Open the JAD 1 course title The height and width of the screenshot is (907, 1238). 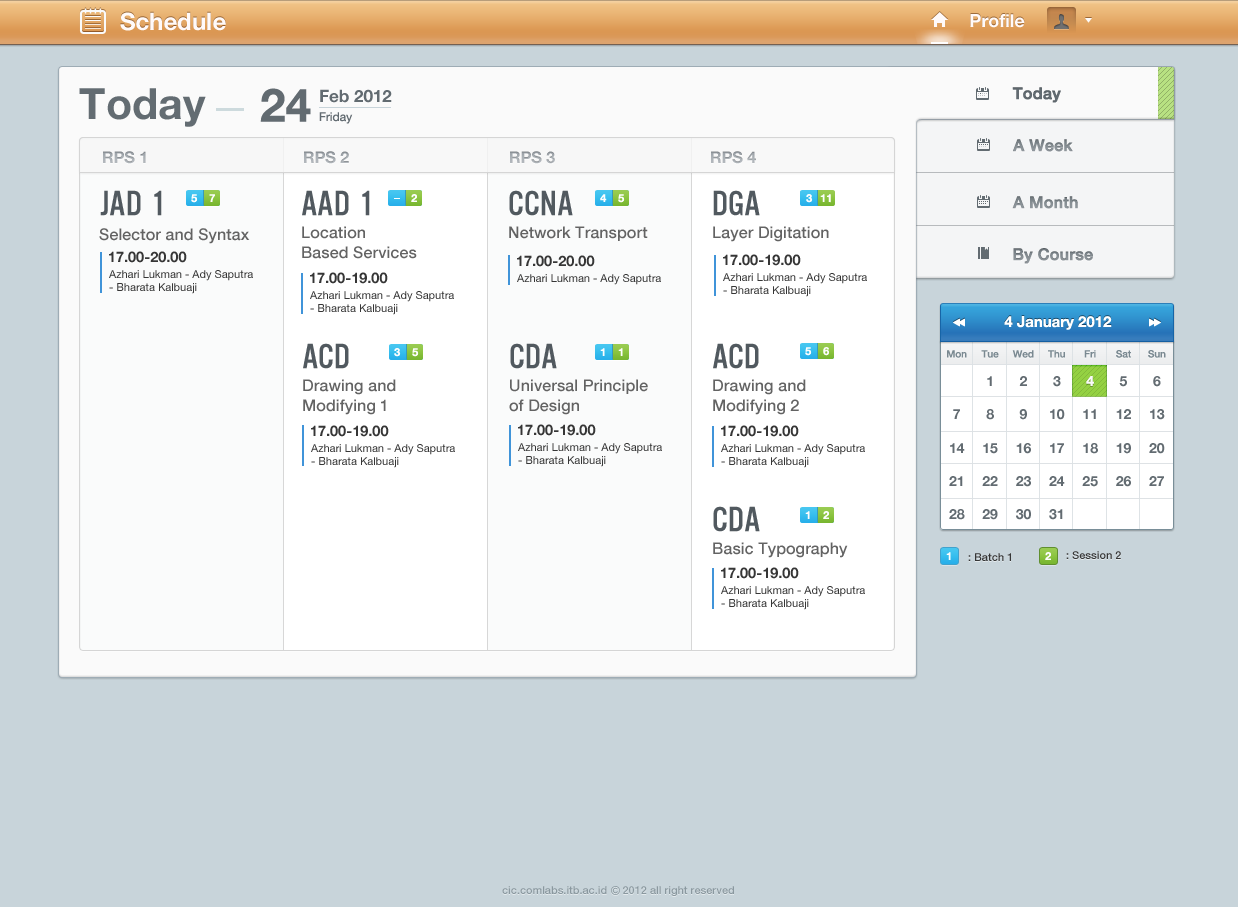[x=132, y=204]
